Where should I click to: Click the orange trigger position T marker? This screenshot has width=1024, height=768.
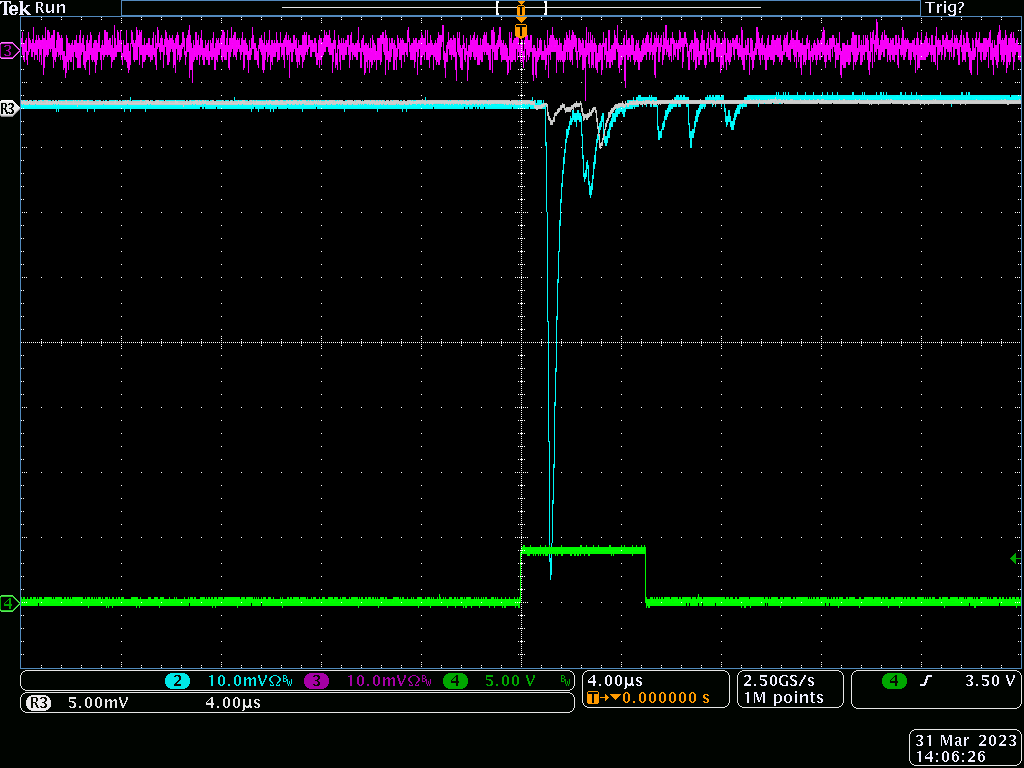(x=520, y=31)
